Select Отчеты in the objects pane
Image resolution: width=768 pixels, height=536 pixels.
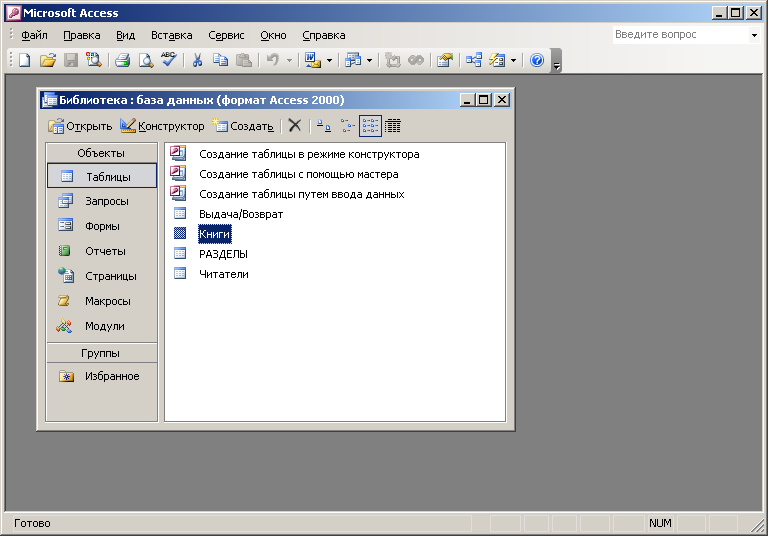102,251
